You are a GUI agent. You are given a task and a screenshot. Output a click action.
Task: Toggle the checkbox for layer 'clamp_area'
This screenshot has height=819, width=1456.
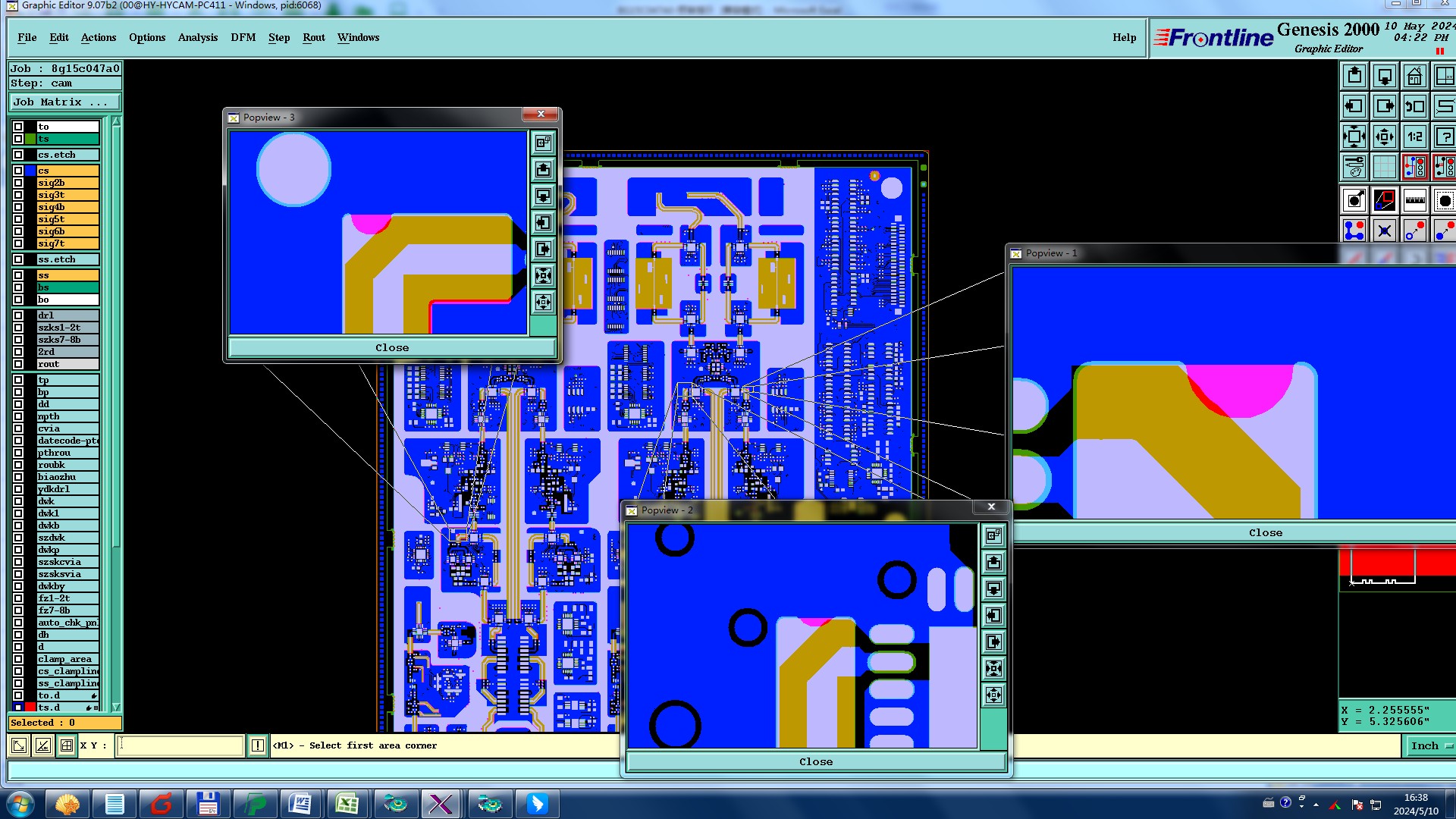pyautogui.click(x=18, y=659)
